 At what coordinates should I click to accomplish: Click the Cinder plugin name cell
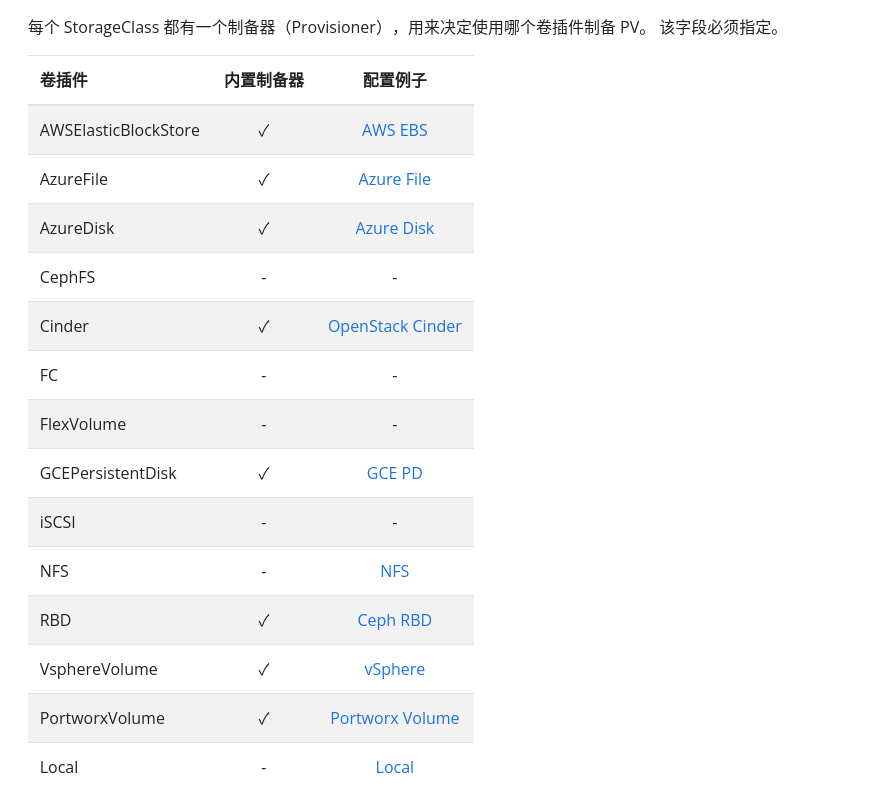[64, 326]
